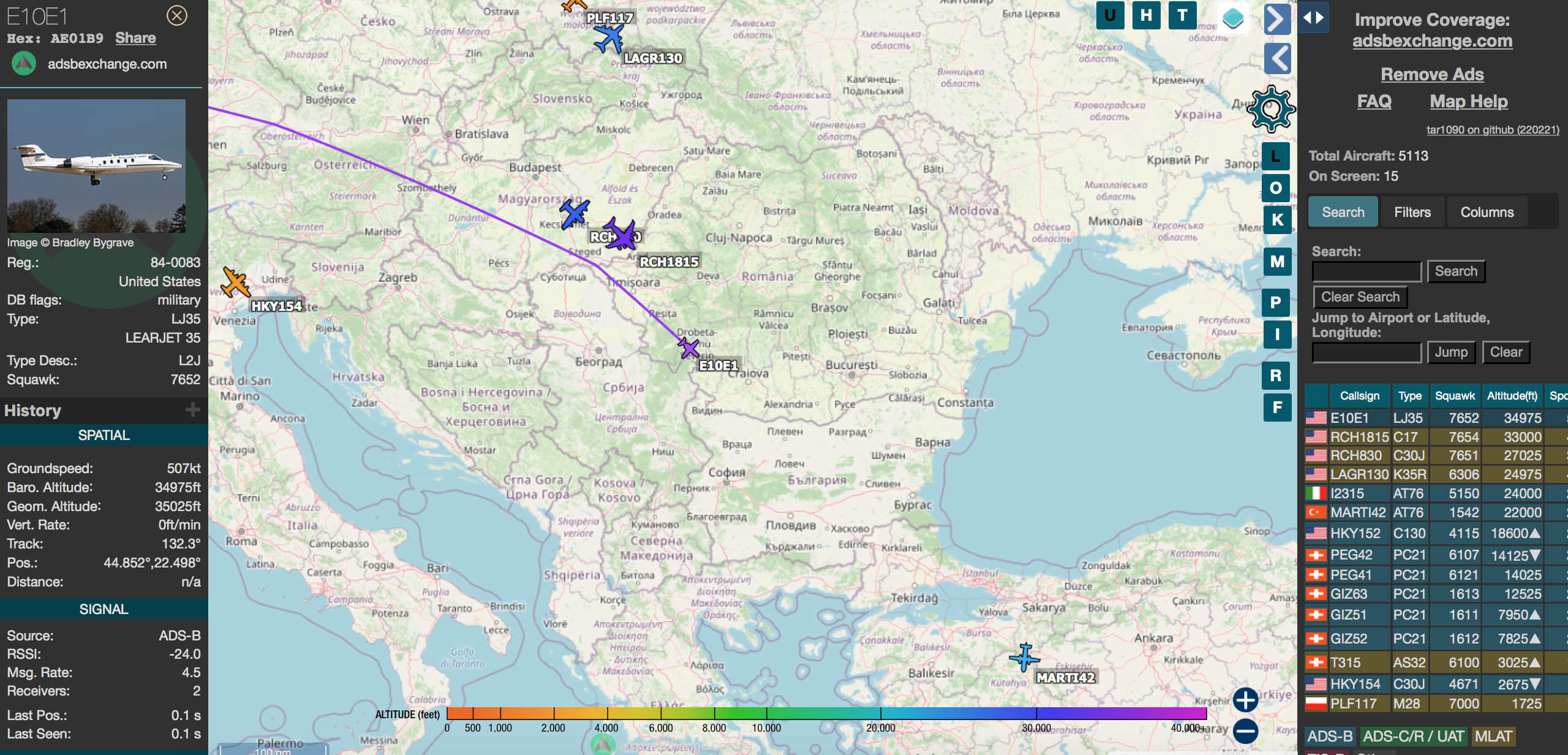1568x755 pixels.
Task: Select the blue aircraft marker near Kecskemet
Action: 574,213
